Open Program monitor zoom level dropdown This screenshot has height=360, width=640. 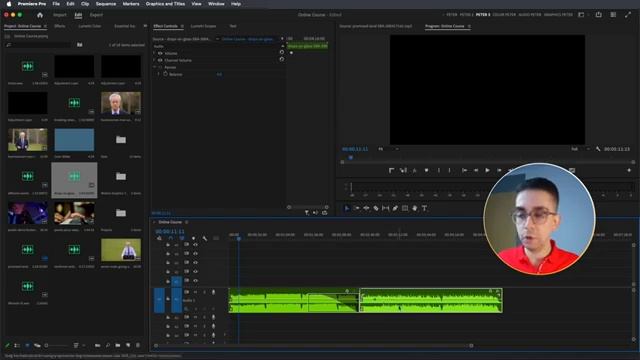point(388,149)
